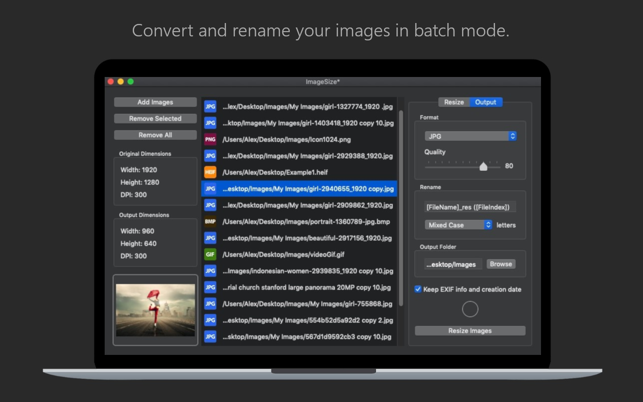Image resolution: width=643 pixels, height=402 pixels.
Task: Click the output Height: 640 value
Action: pyautogui.click(x=138, y=243)
